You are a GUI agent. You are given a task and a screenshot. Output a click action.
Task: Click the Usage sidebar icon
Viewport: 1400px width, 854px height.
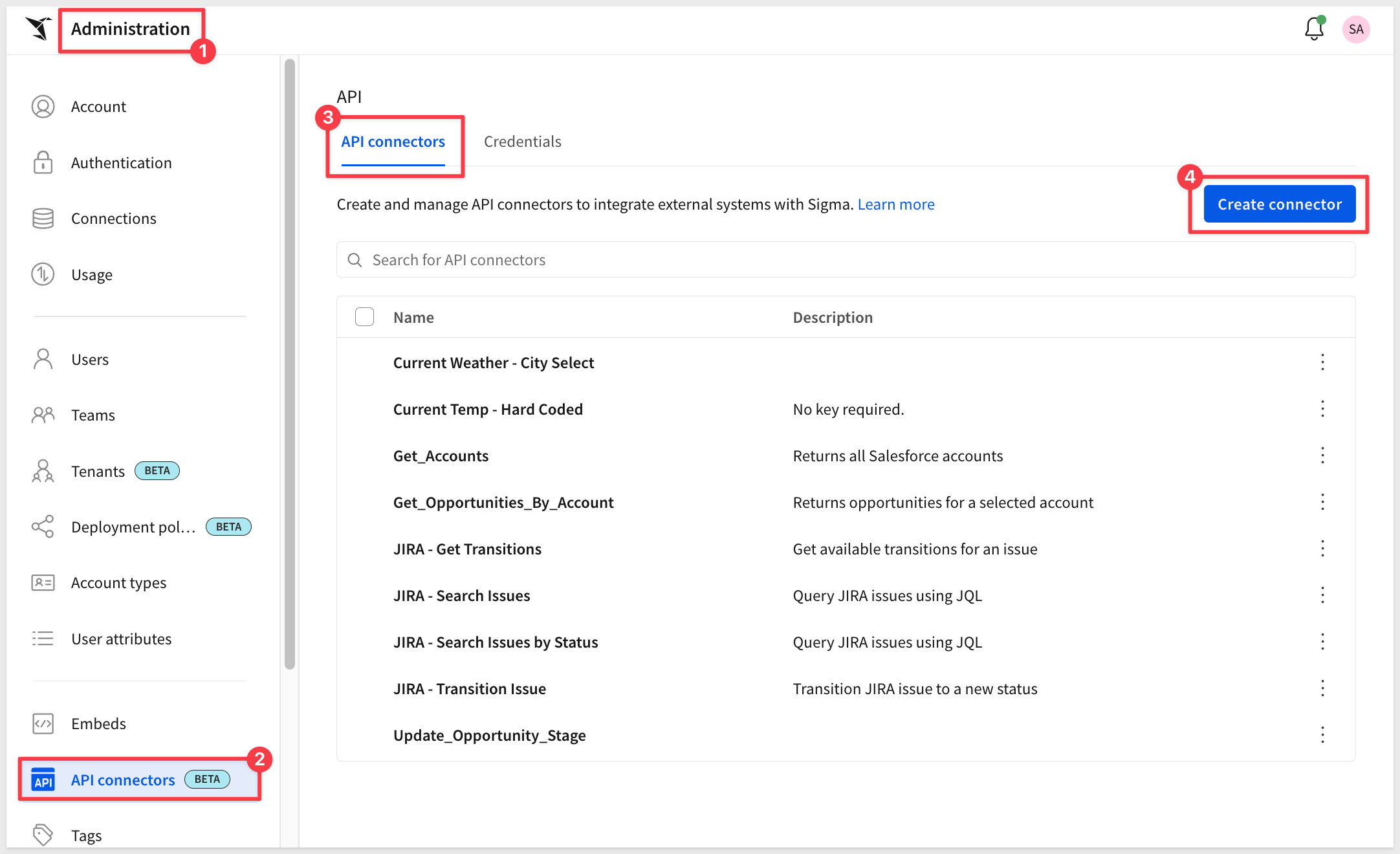click(43, 274)
